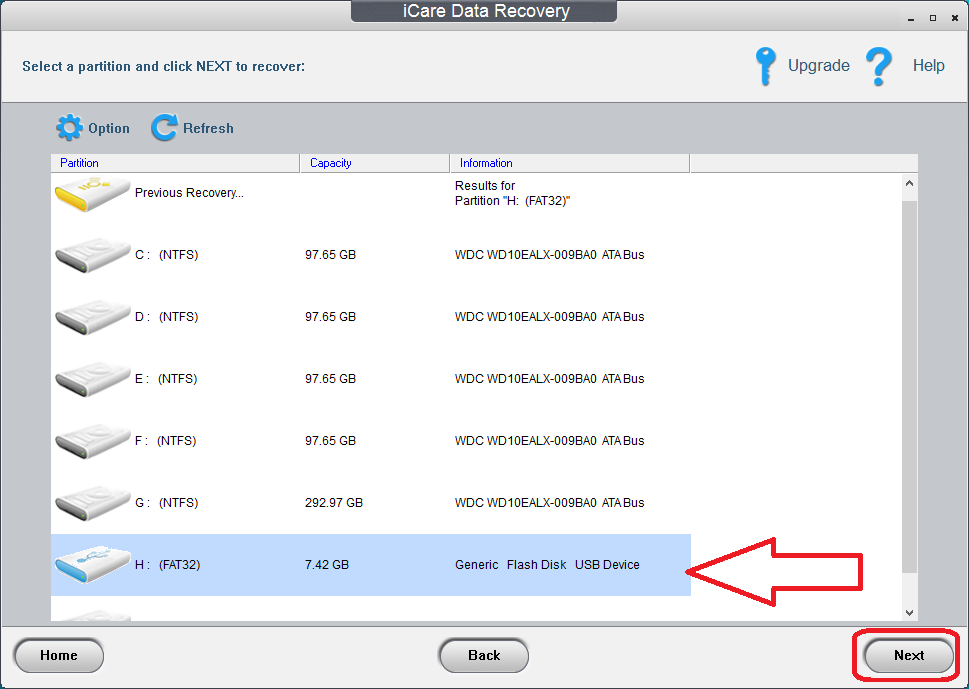Click the D: drive icon in the list
The height and width of the screenshot is (689, 969).
(x=91, y=316)
